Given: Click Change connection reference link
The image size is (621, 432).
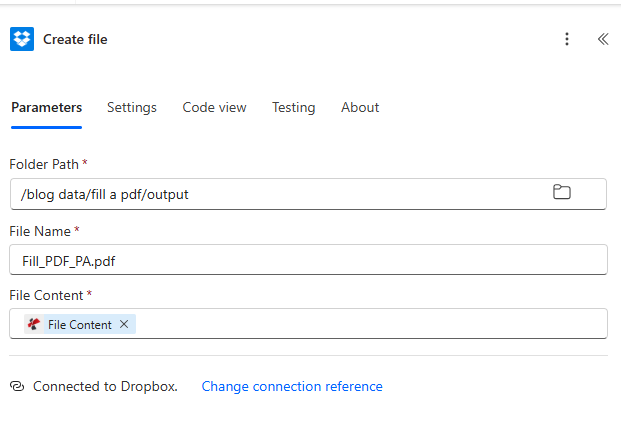Looking at the screenshot, I should point(292,386).
